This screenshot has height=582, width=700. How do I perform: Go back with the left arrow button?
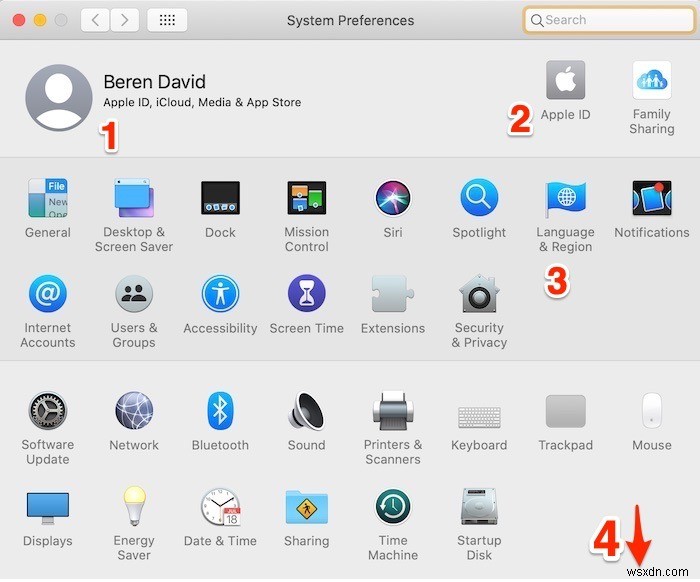point(95,20)
